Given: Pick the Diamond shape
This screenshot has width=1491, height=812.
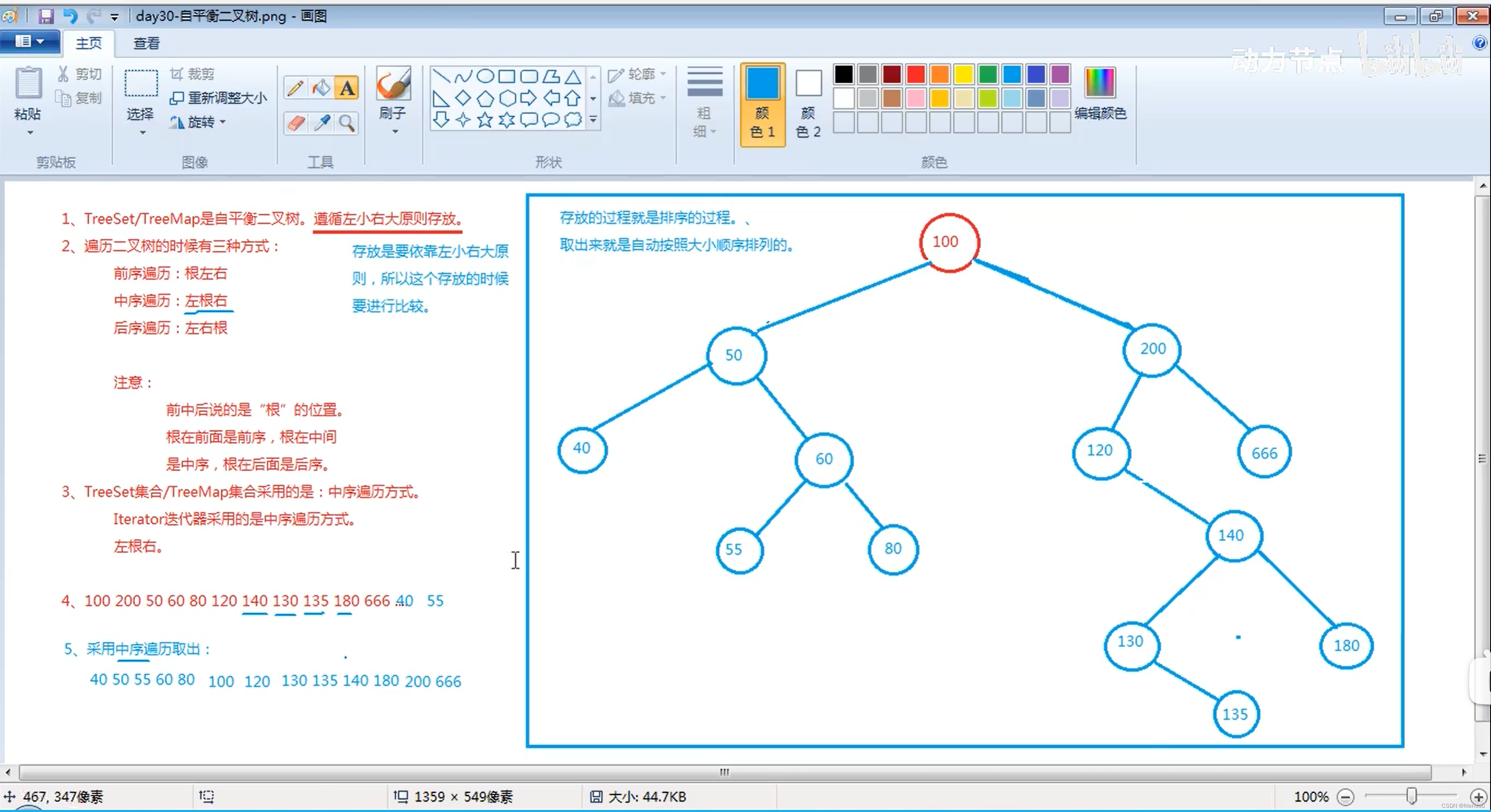Looking at the screenshot, I should coord(463,98).
